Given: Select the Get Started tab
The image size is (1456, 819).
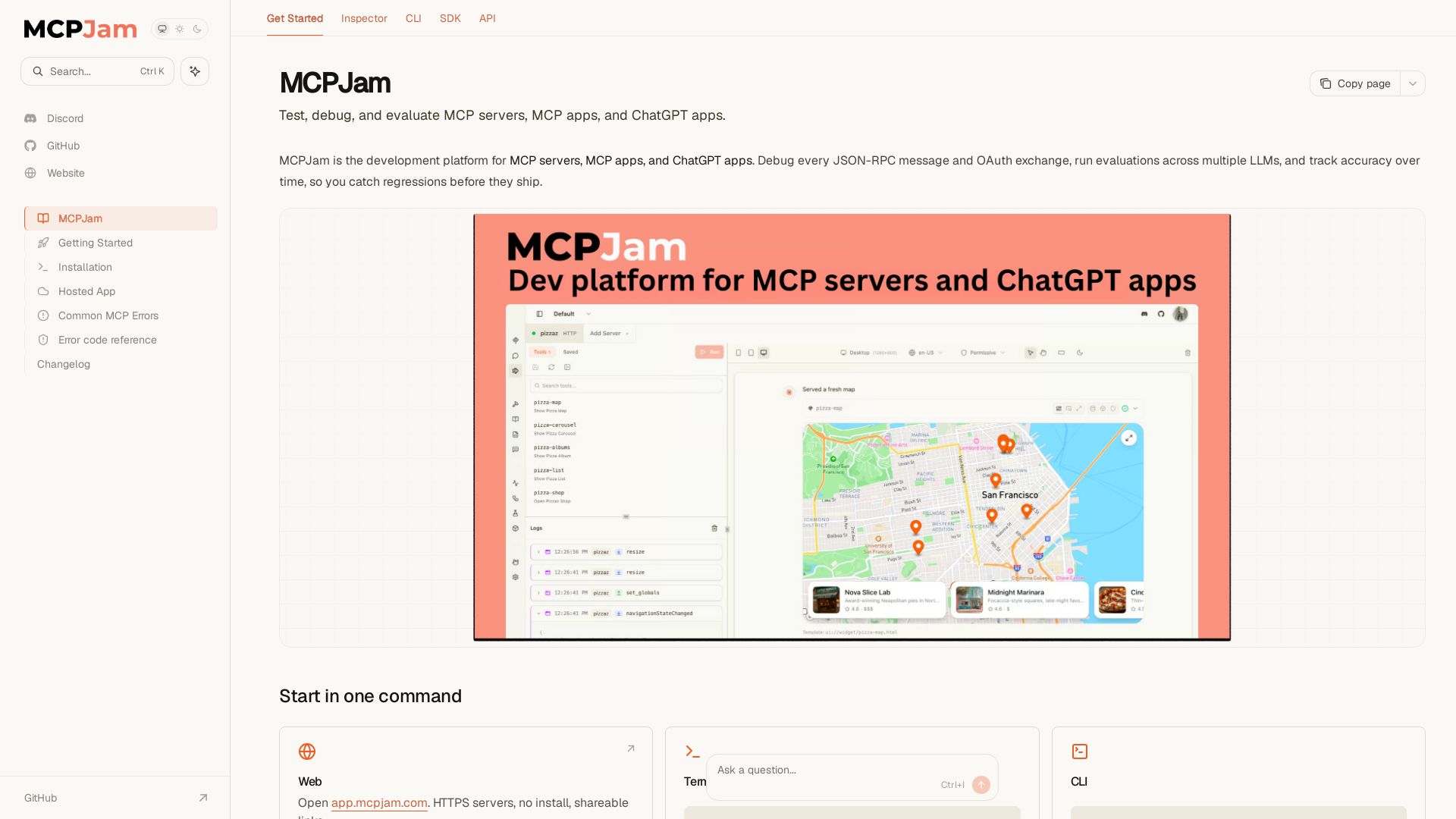Looking at the screenshot, I should (295, 18).
